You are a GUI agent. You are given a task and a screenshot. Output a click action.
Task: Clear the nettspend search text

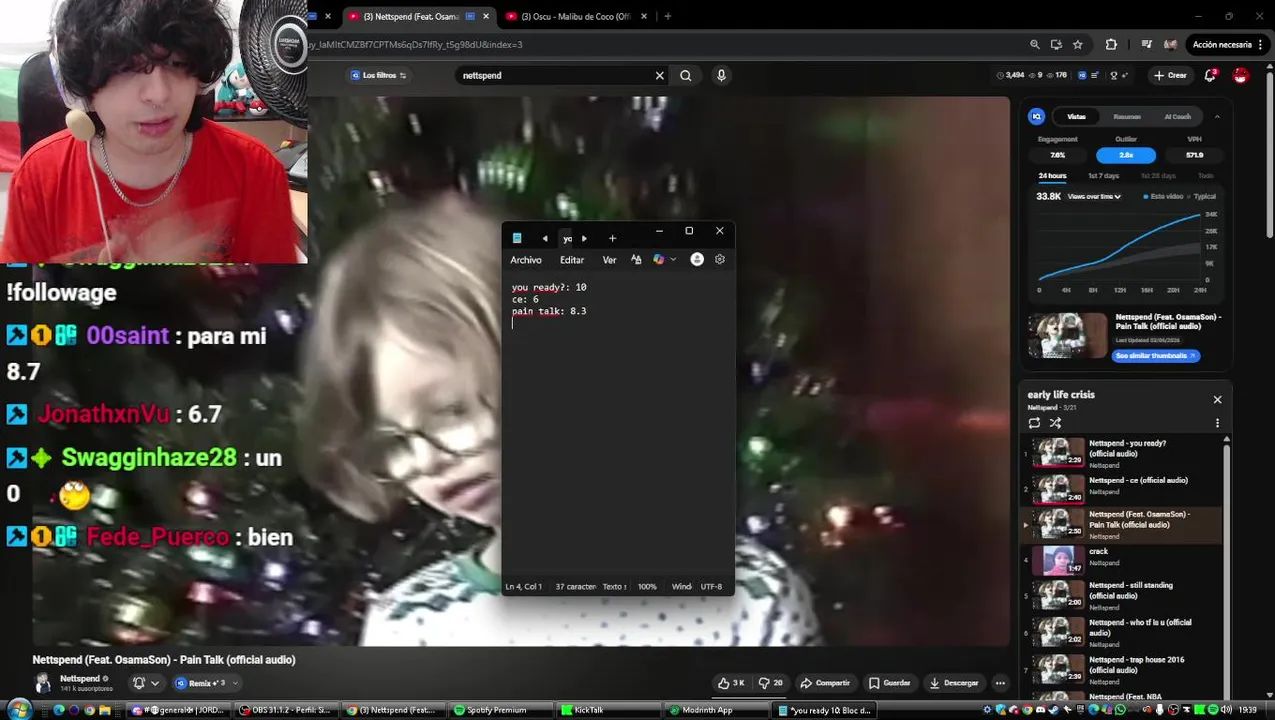(x=659, y=75)
